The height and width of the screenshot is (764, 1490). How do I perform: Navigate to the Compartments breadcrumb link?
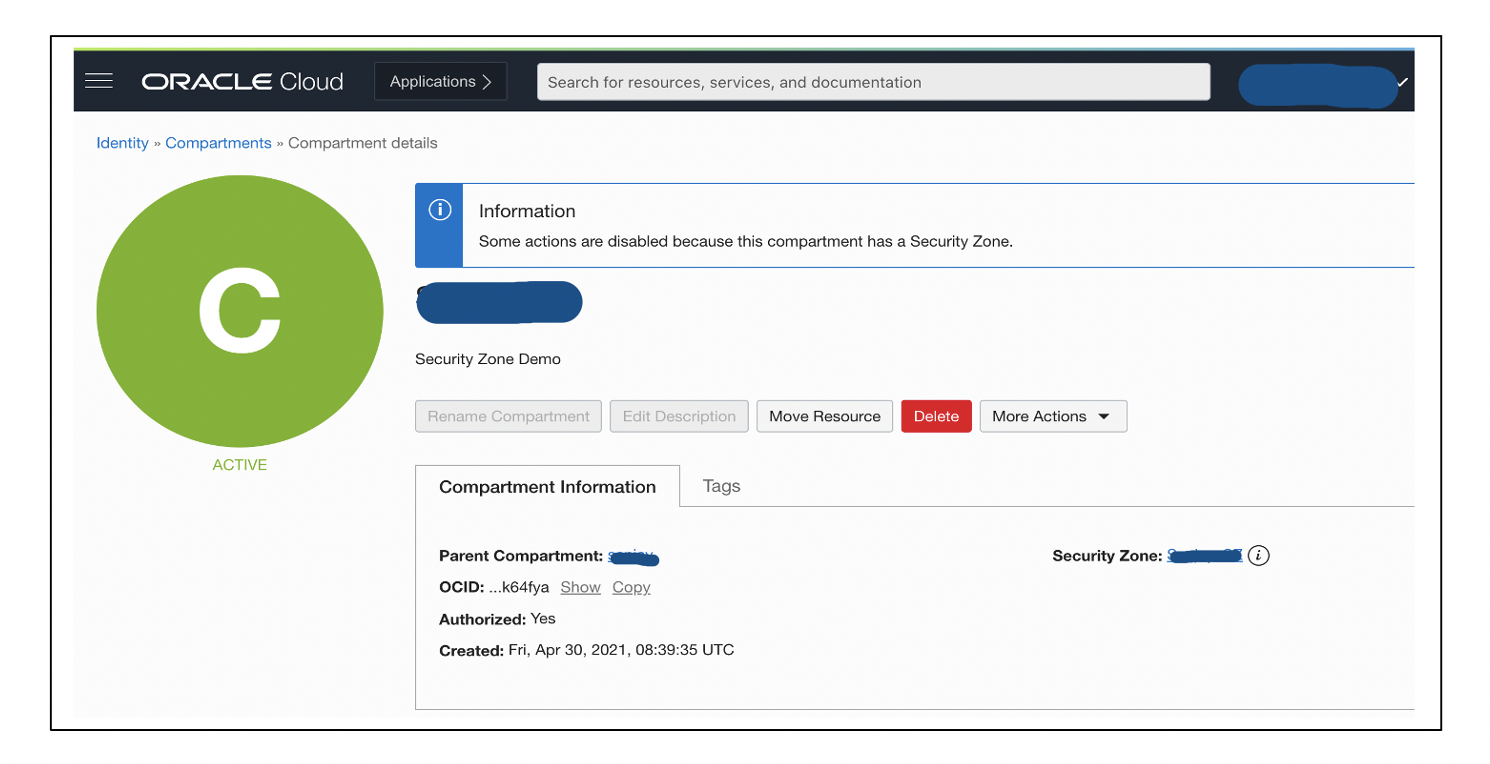[218, 143]
